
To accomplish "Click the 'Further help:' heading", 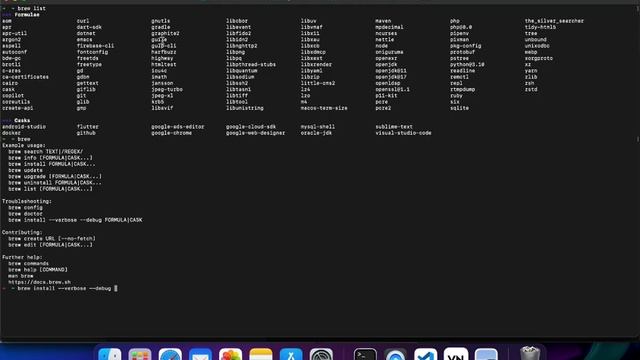I will [22, 257].
